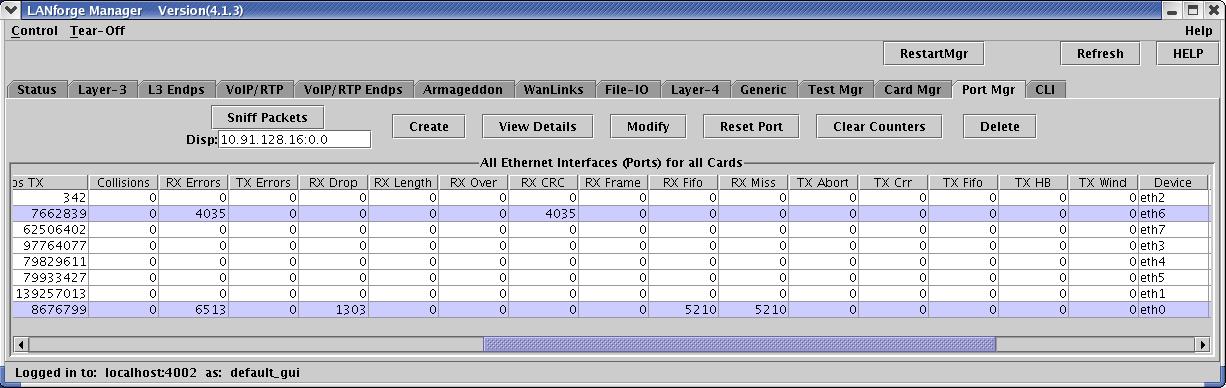Screen dimensions: 1226x388
Task: Focus the Disp address input field
Action: pos(294,139)
